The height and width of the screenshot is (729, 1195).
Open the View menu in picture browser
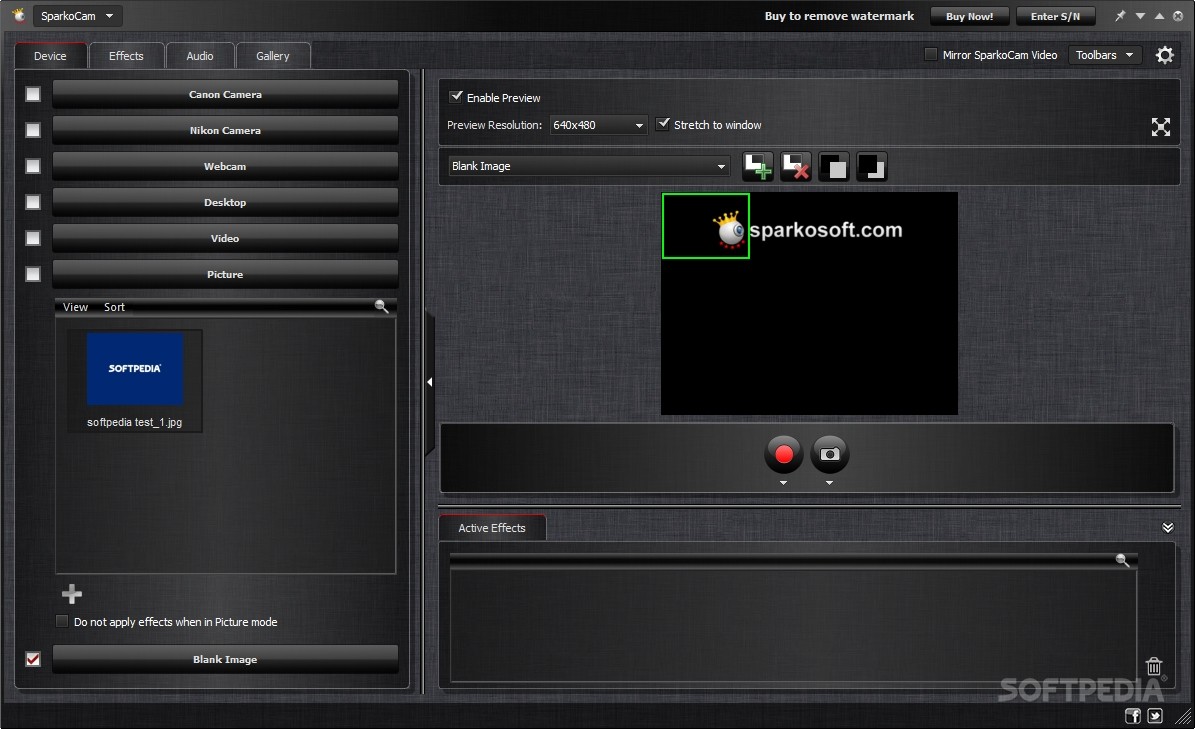pos(75,307)
